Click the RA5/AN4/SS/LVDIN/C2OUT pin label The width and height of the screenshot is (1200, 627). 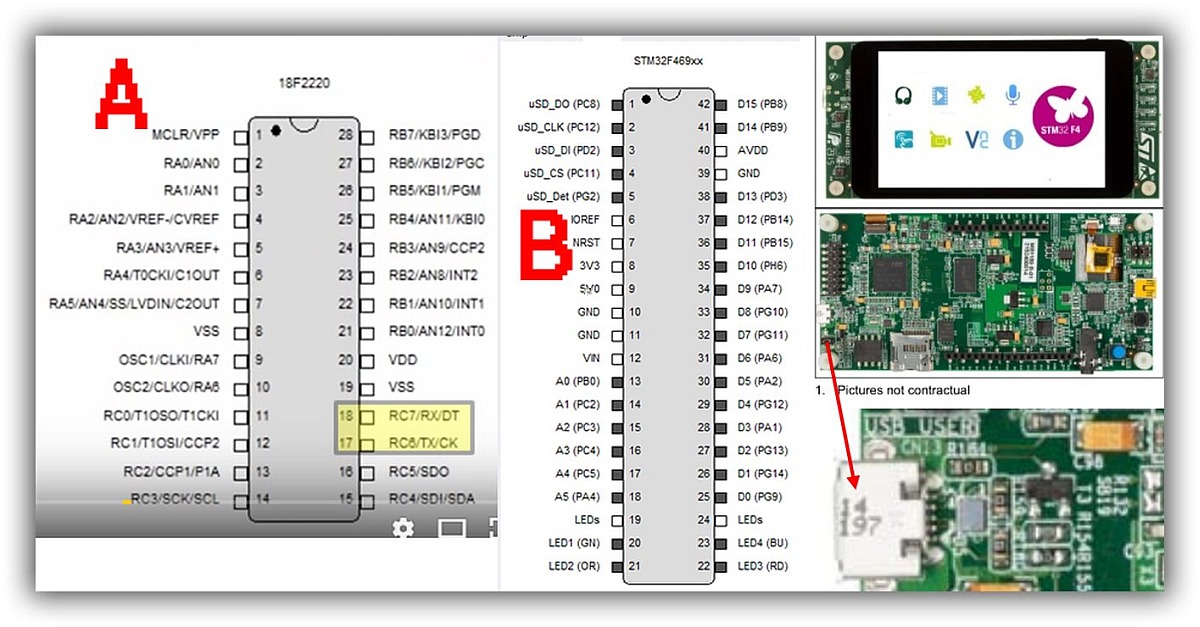(x=134, y=303)
